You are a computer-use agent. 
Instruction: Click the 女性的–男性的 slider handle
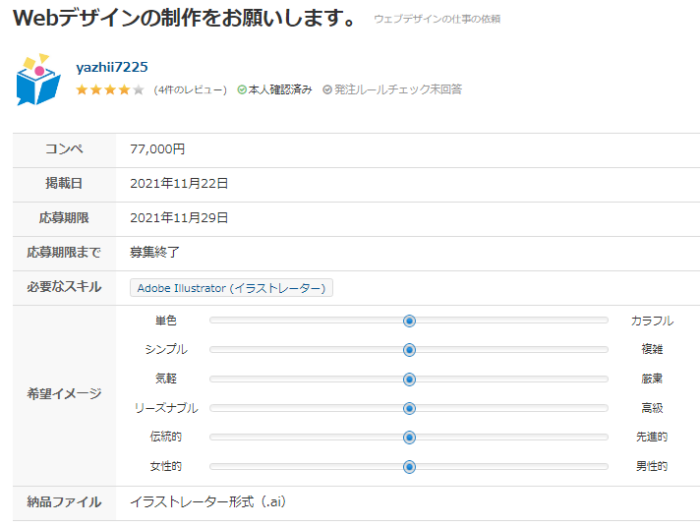click(409, 467)
